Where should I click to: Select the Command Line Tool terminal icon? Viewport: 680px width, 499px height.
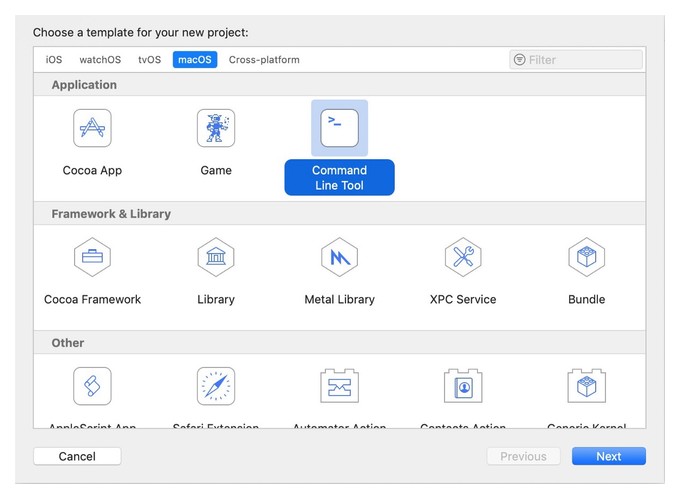coord(340,128)
